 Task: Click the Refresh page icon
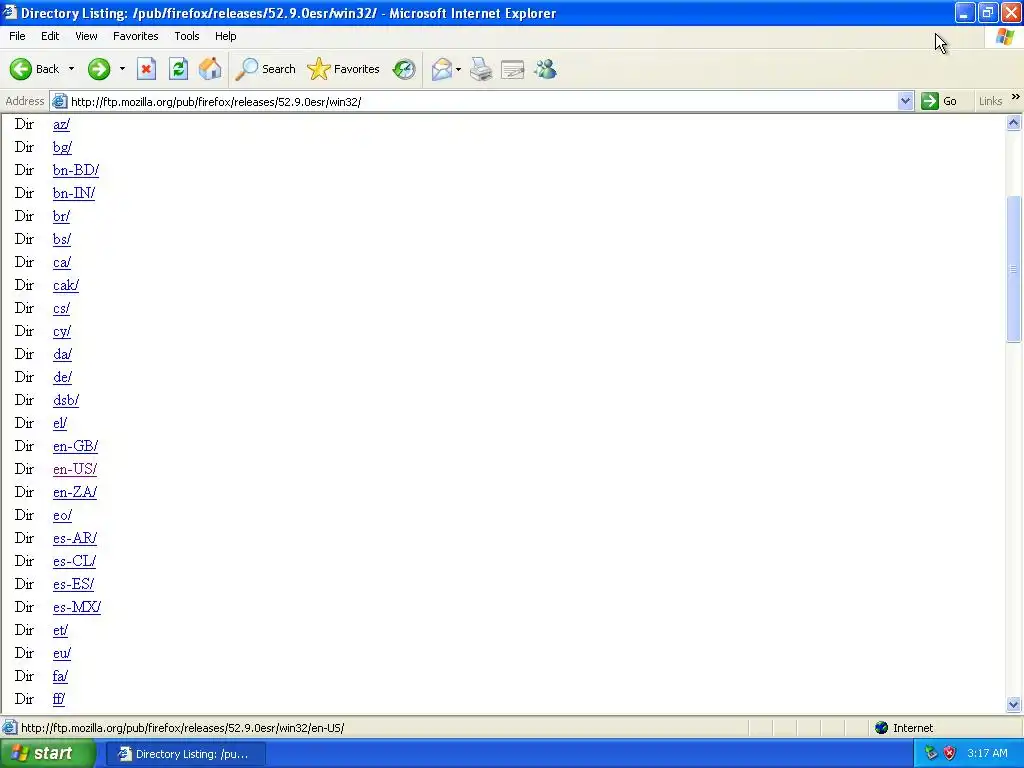click(x=178, y=69)
